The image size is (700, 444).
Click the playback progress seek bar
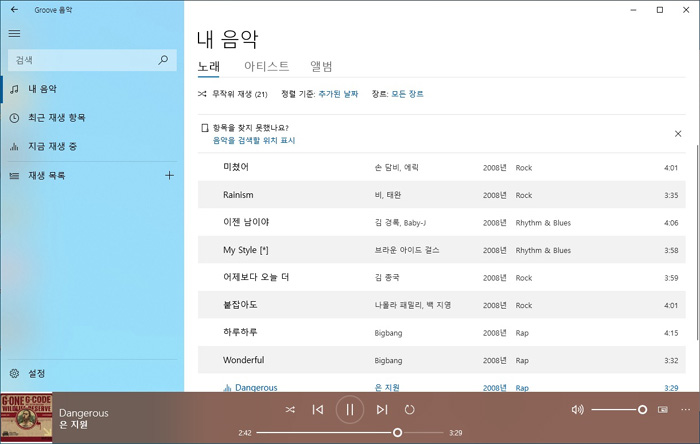click(x=350, y=432)
